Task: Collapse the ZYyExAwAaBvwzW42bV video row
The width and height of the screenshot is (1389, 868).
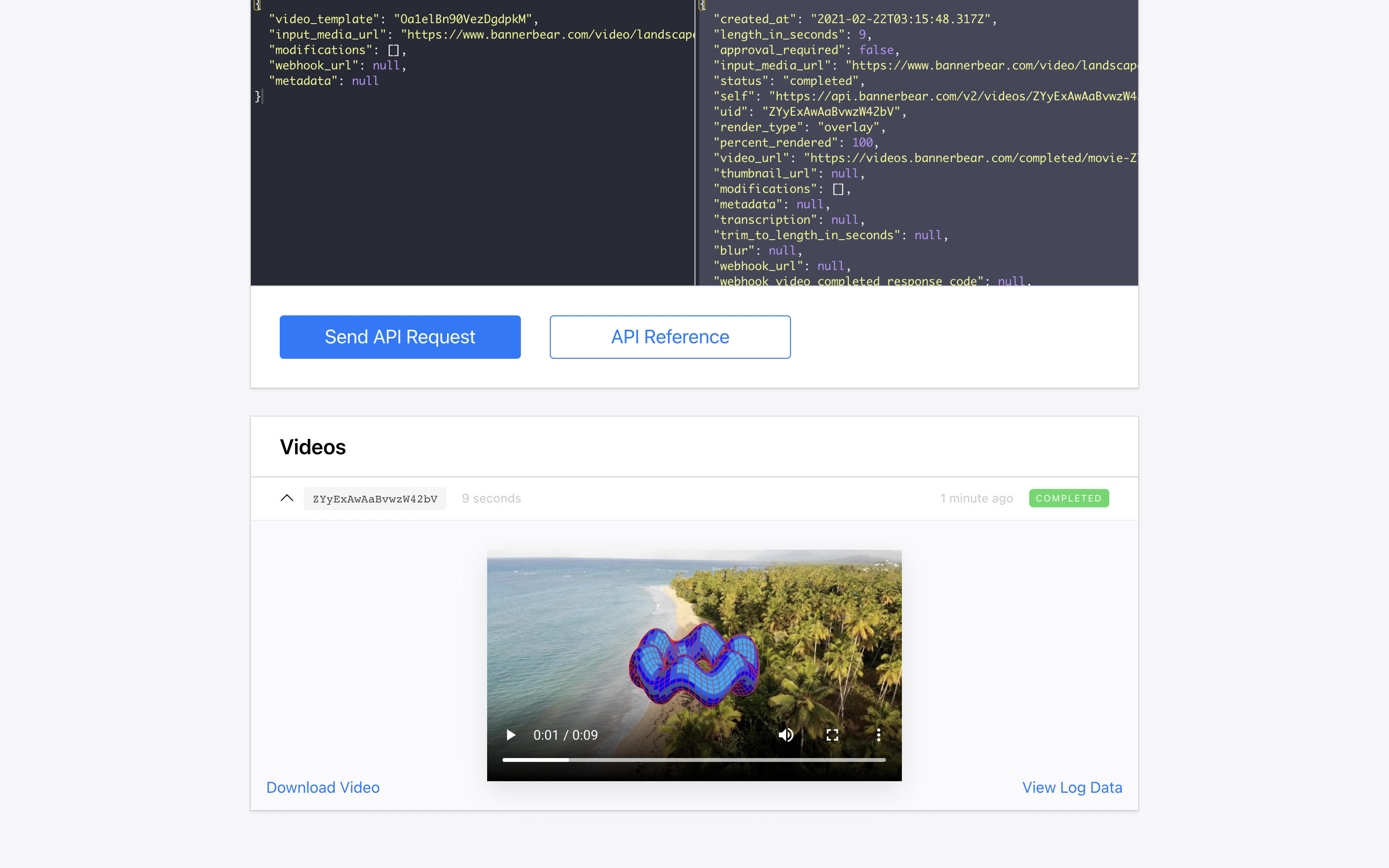Action: (287, 498)
